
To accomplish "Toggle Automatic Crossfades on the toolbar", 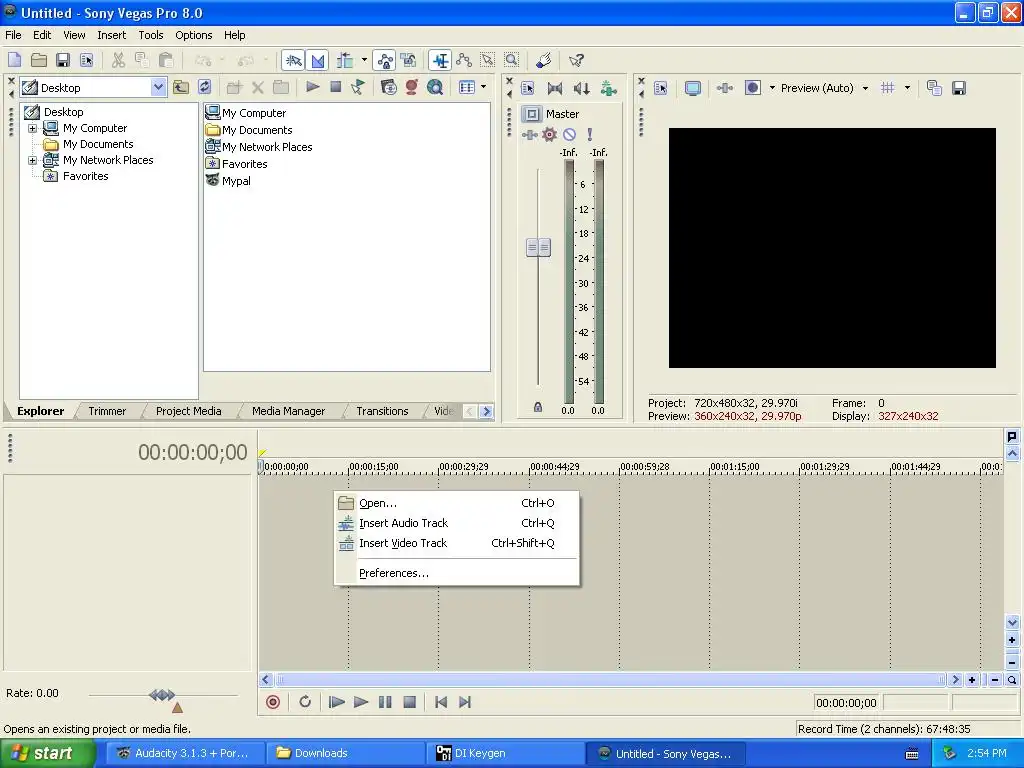I will click(318, 61).
